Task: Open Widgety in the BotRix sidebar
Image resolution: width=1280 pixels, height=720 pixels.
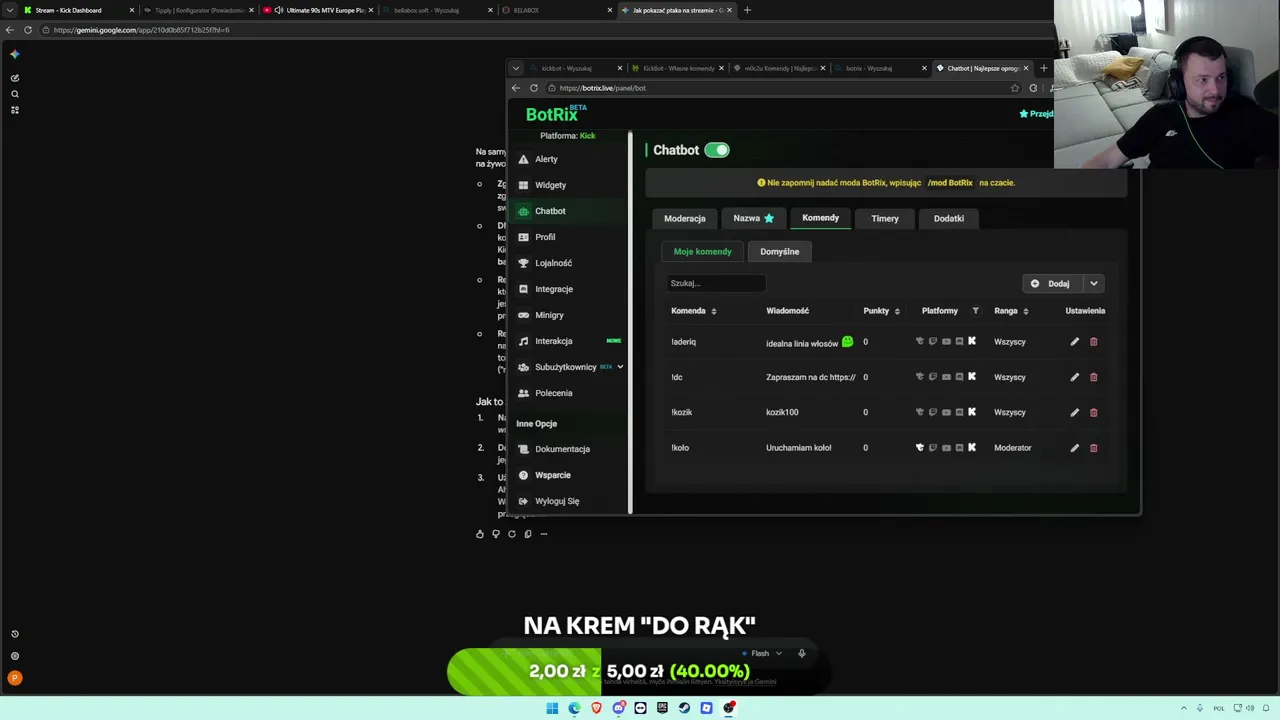Action: [550, 185]
